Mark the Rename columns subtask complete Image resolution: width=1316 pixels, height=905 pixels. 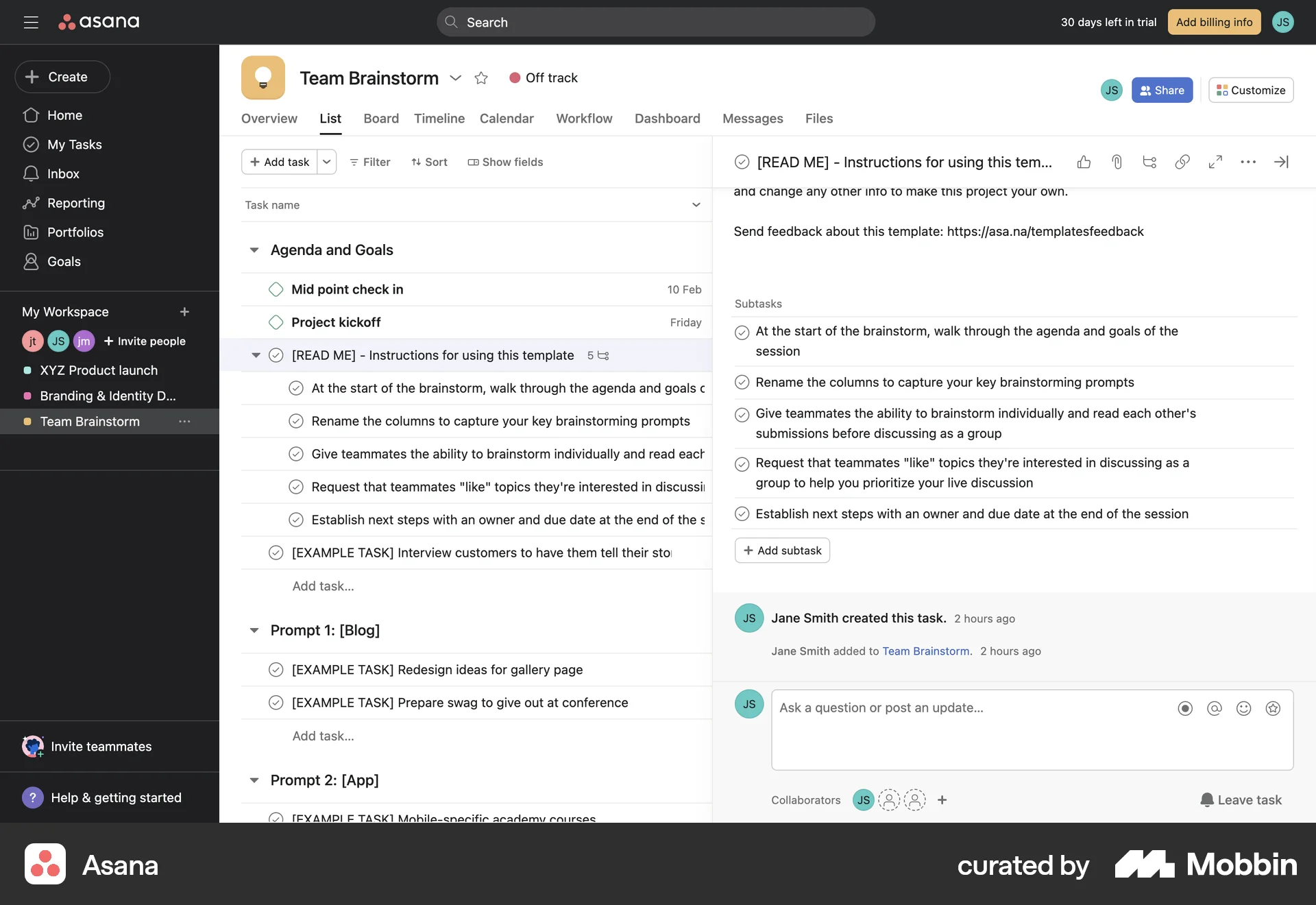(743, 382)
